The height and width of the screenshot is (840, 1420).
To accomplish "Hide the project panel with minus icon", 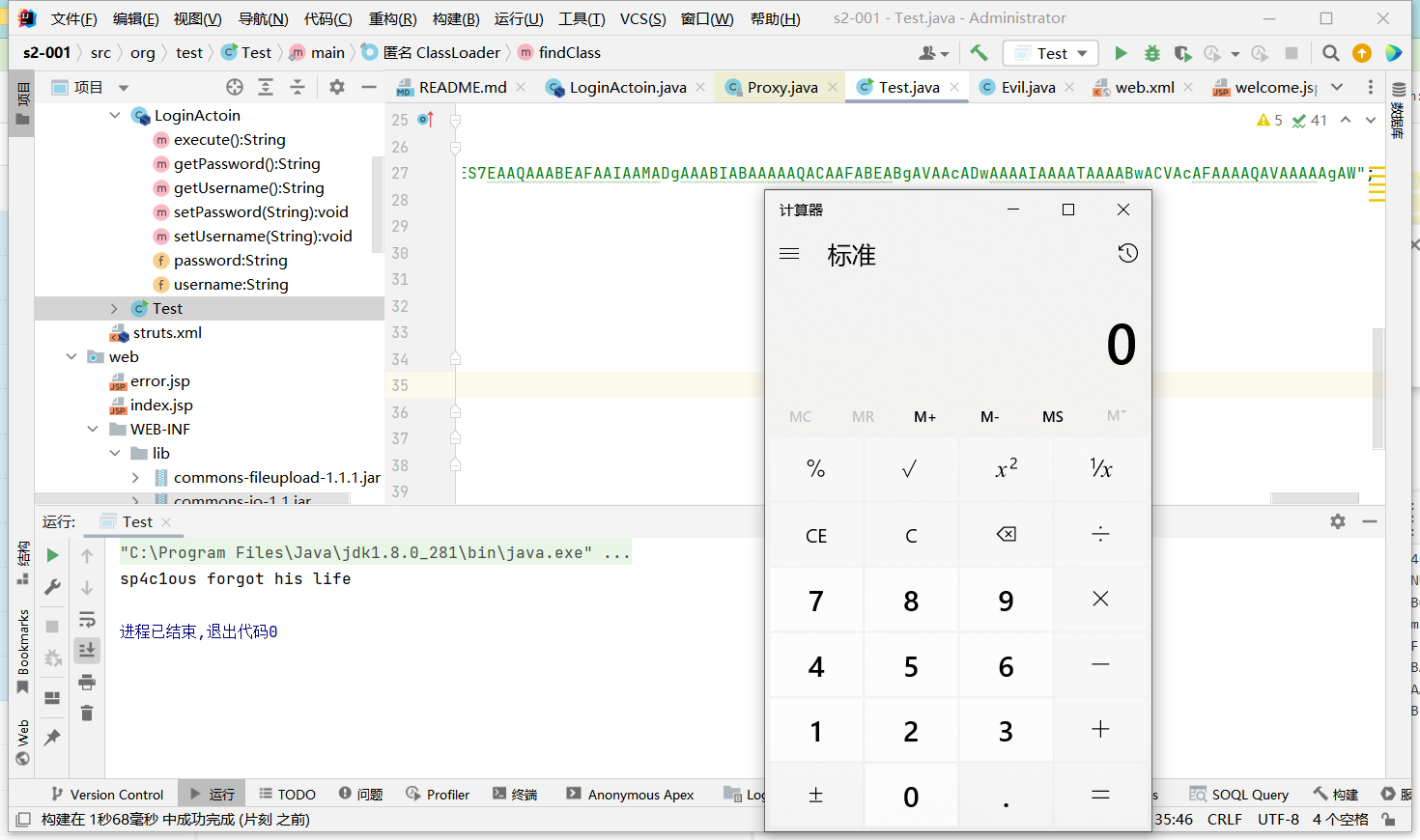I will [368, 87].
